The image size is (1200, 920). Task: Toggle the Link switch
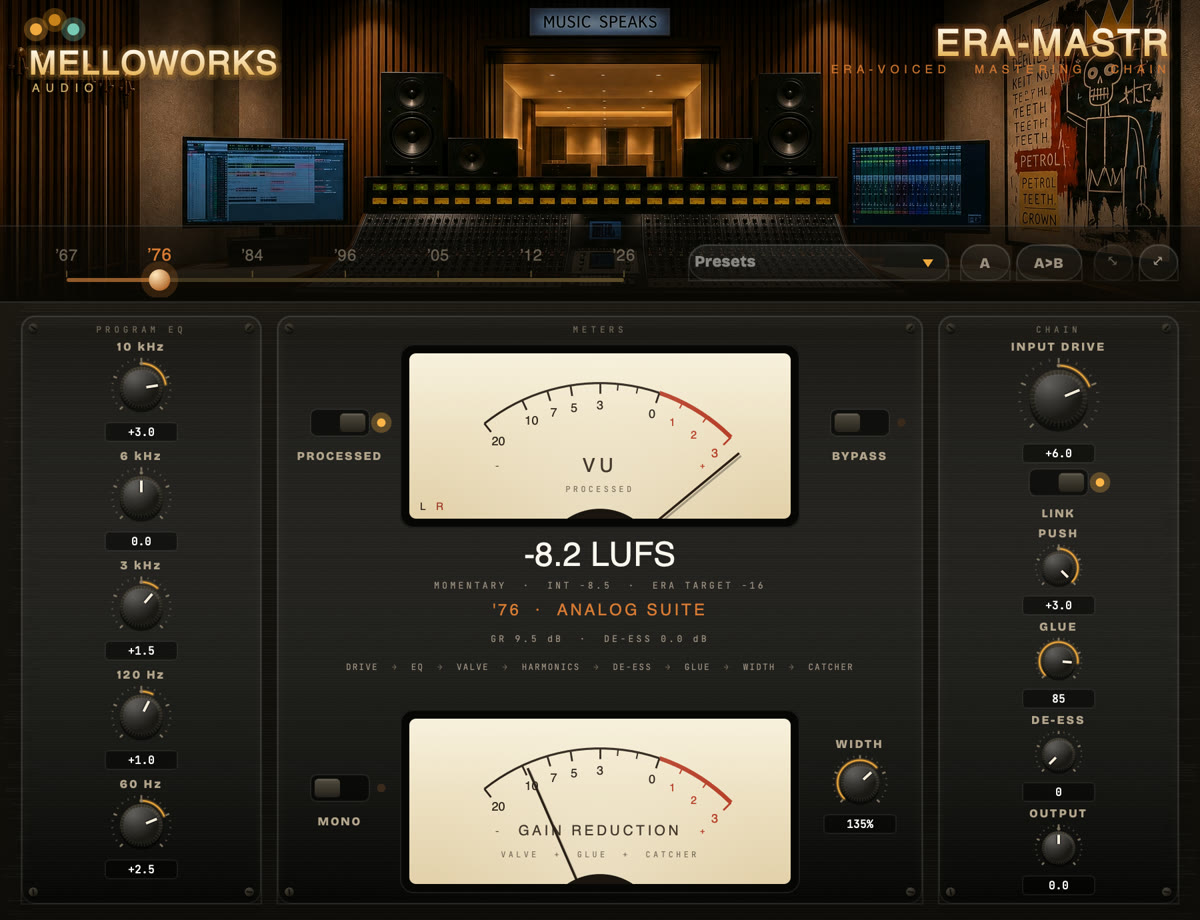1058,483
